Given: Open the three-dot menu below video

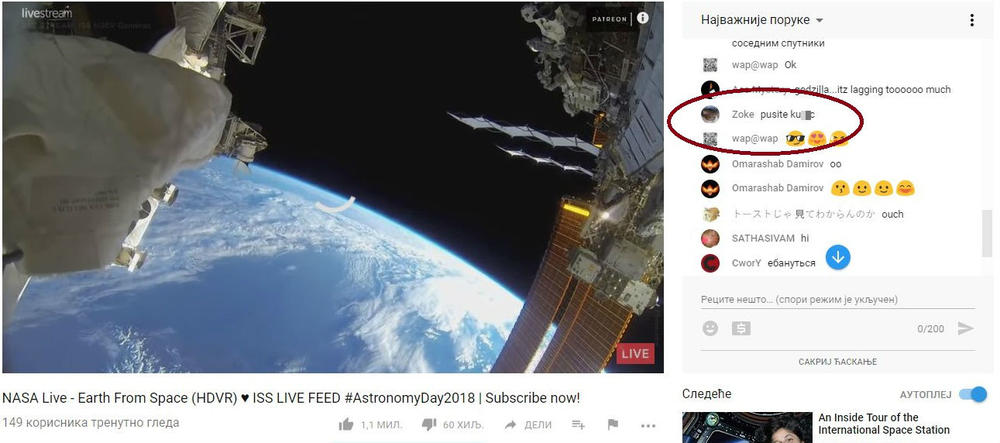Looking at the screenshot, I should 648,425.
